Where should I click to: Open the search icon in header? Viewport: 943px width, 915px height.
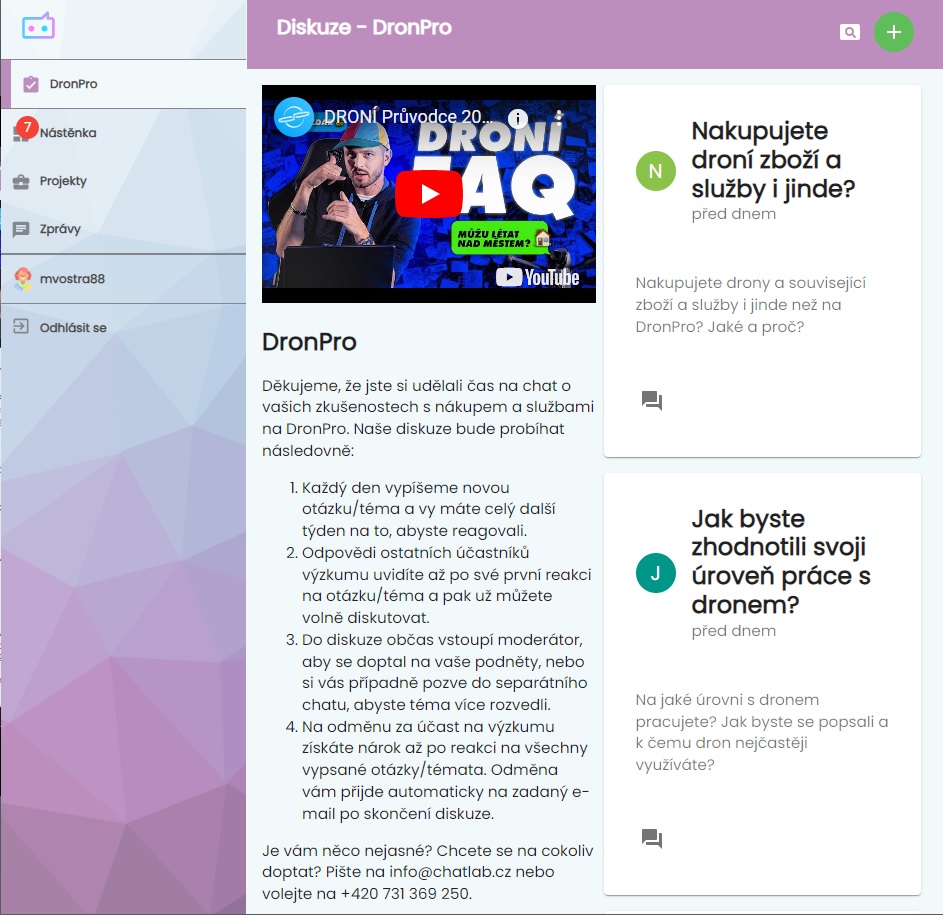coord(849,32)
